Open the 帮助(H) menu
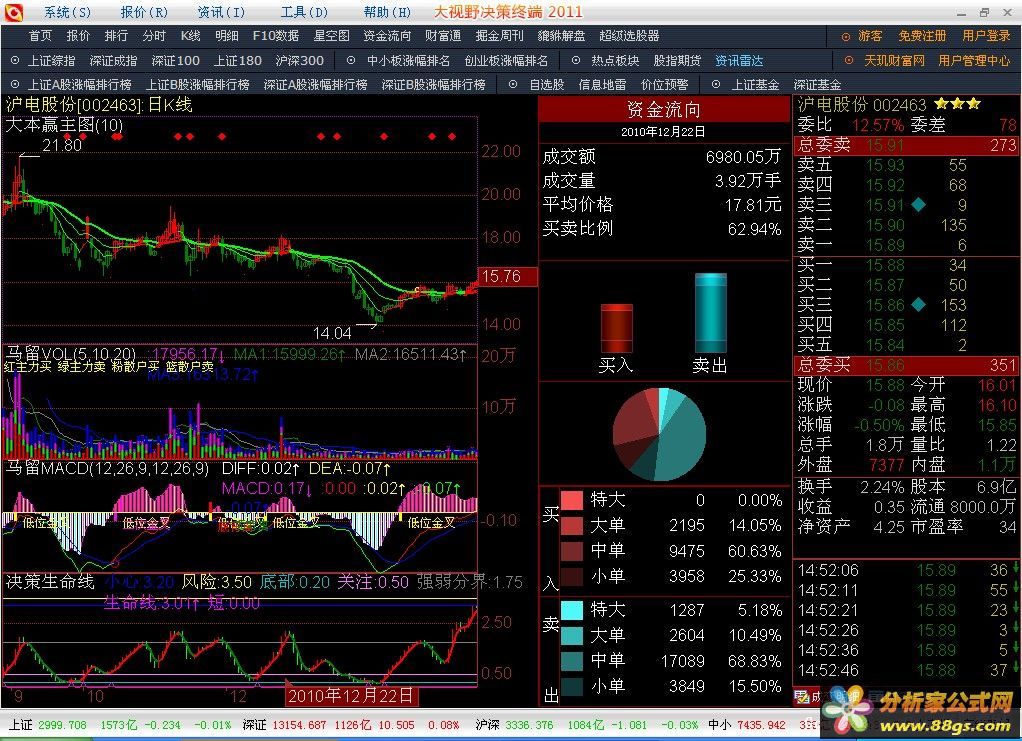 click(x=388, y=12)
